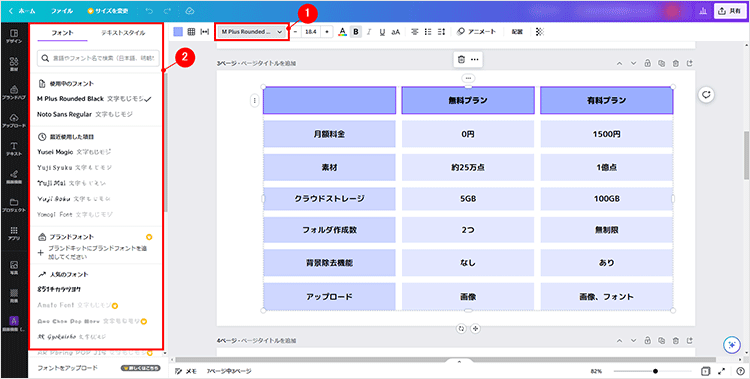Toggle bold formatting

click(356, 32)
